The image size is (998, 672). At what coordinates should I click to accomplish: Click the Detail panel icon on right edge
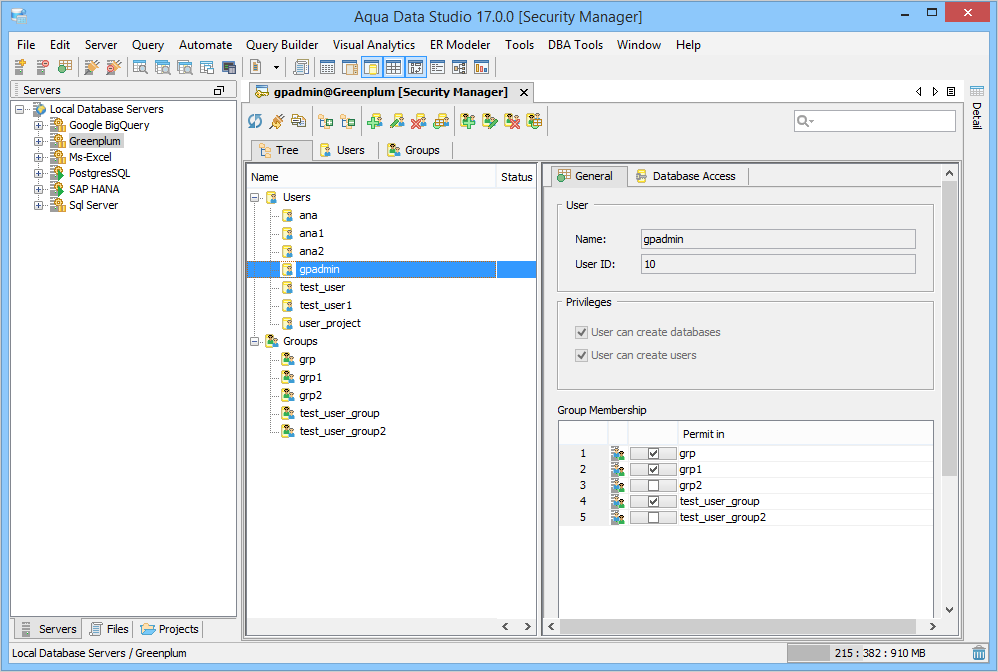(977, 91)
